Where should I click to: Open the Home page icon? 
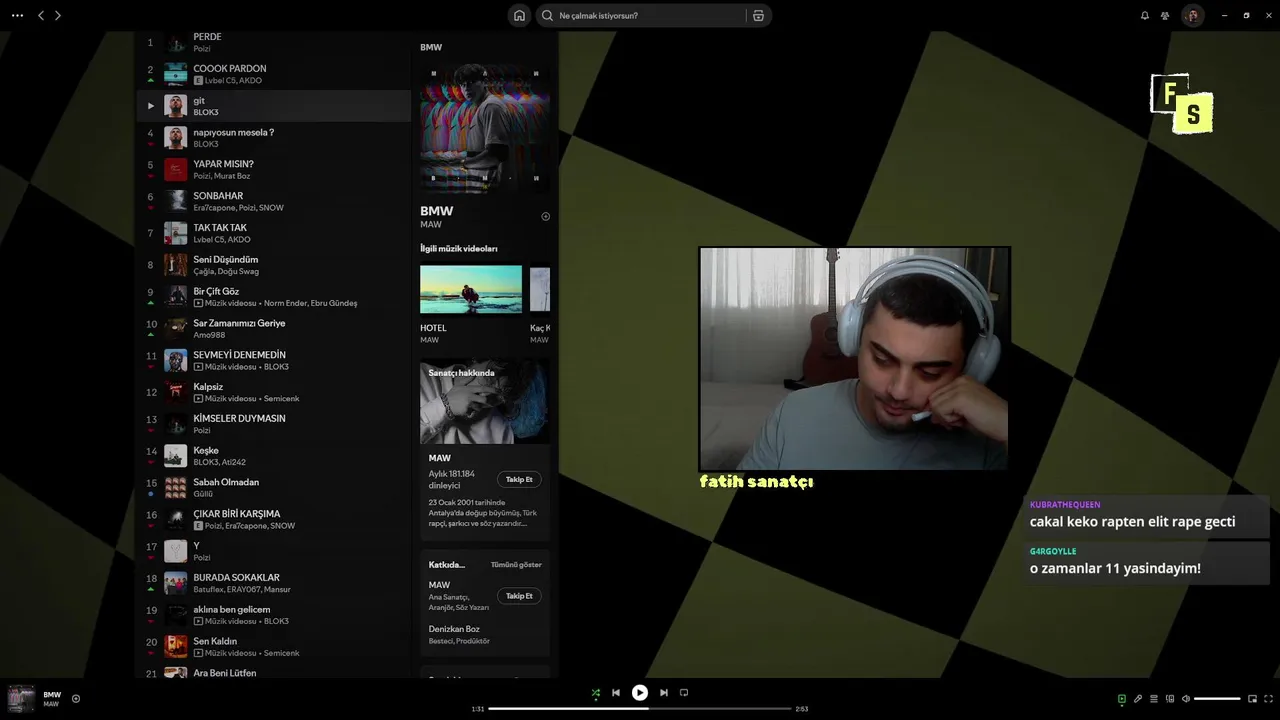[519, 15]
